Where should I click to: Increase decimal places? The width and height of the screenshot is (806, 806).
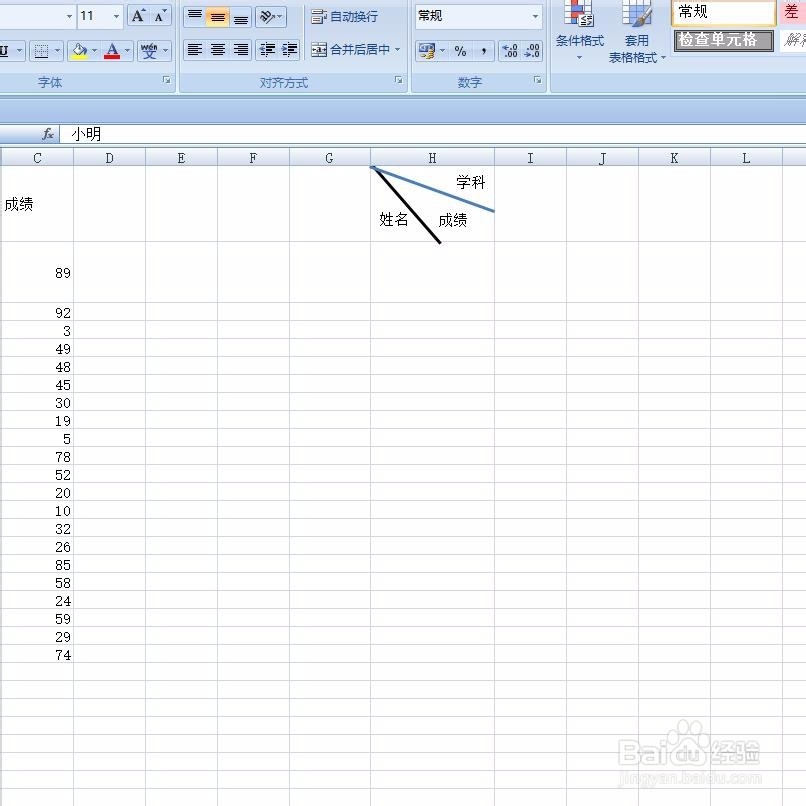click(x=510, y=50)
